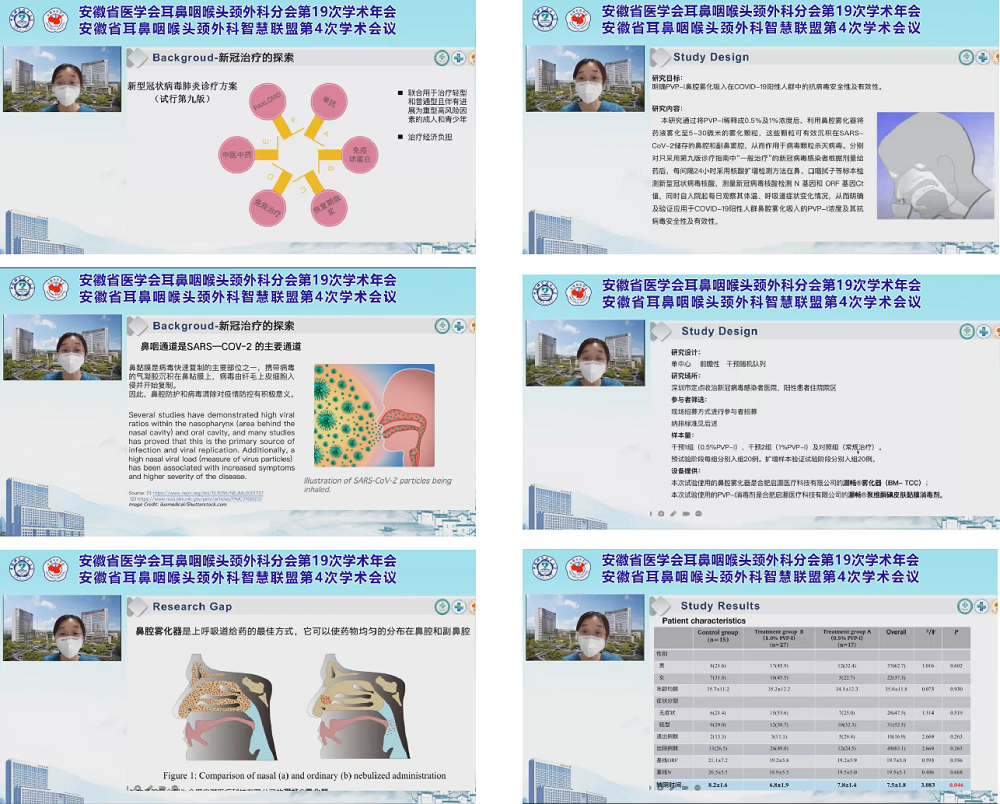Click 'Control group (n=15)' column header
Image resolution: width=1000 pixels, height=804 pixels.
(717, 636)
